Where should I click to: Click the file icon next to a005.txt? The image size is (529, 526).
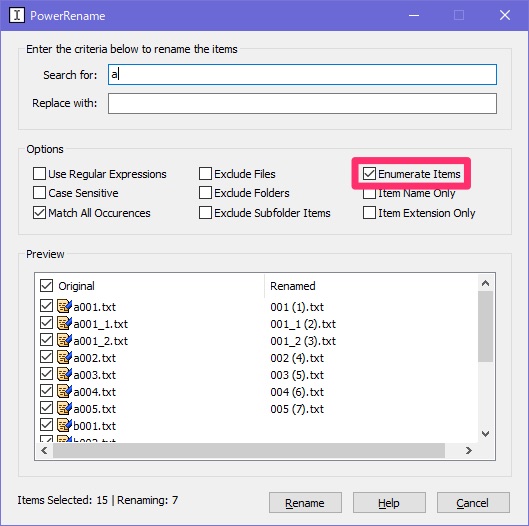point(64,408)
